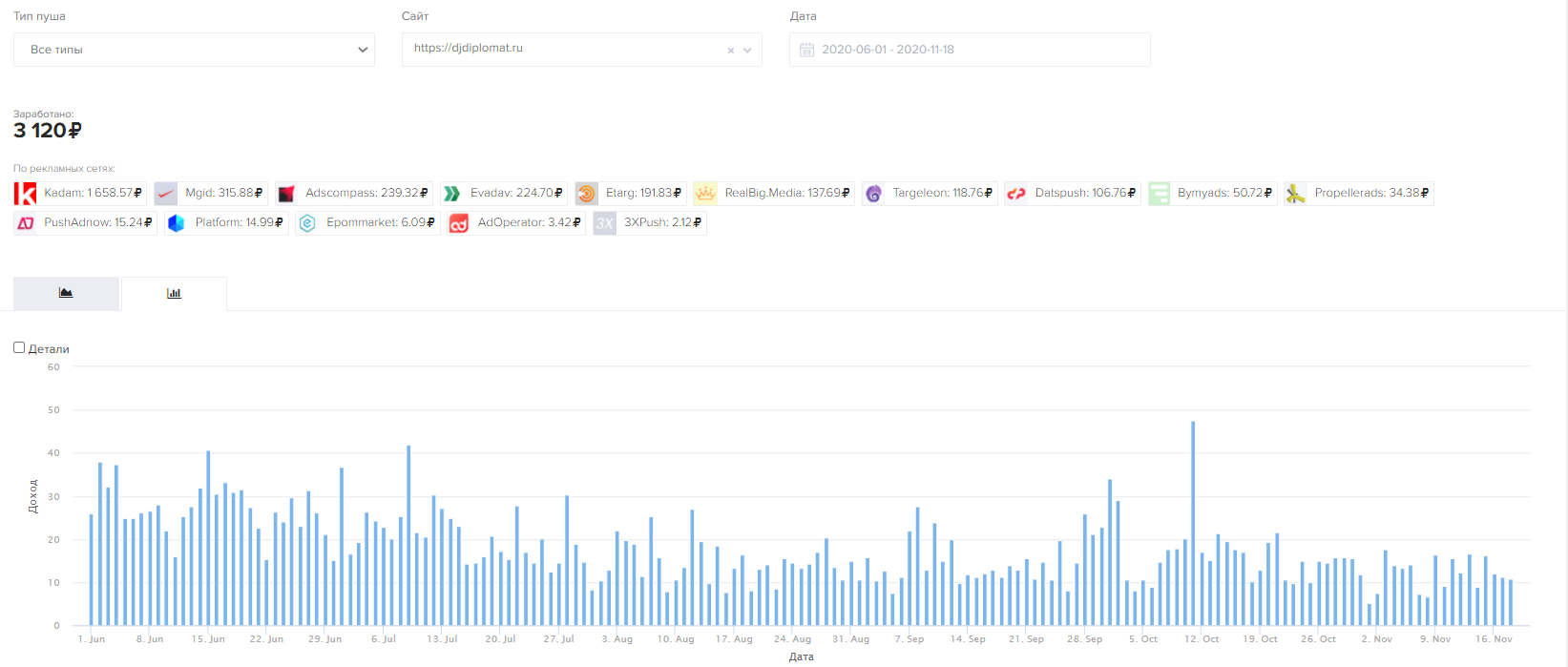The width and height of the screenshot is (1568, 667).
Task: Click the Targeleon purple logo icon
Action: (x=873, y=194)
